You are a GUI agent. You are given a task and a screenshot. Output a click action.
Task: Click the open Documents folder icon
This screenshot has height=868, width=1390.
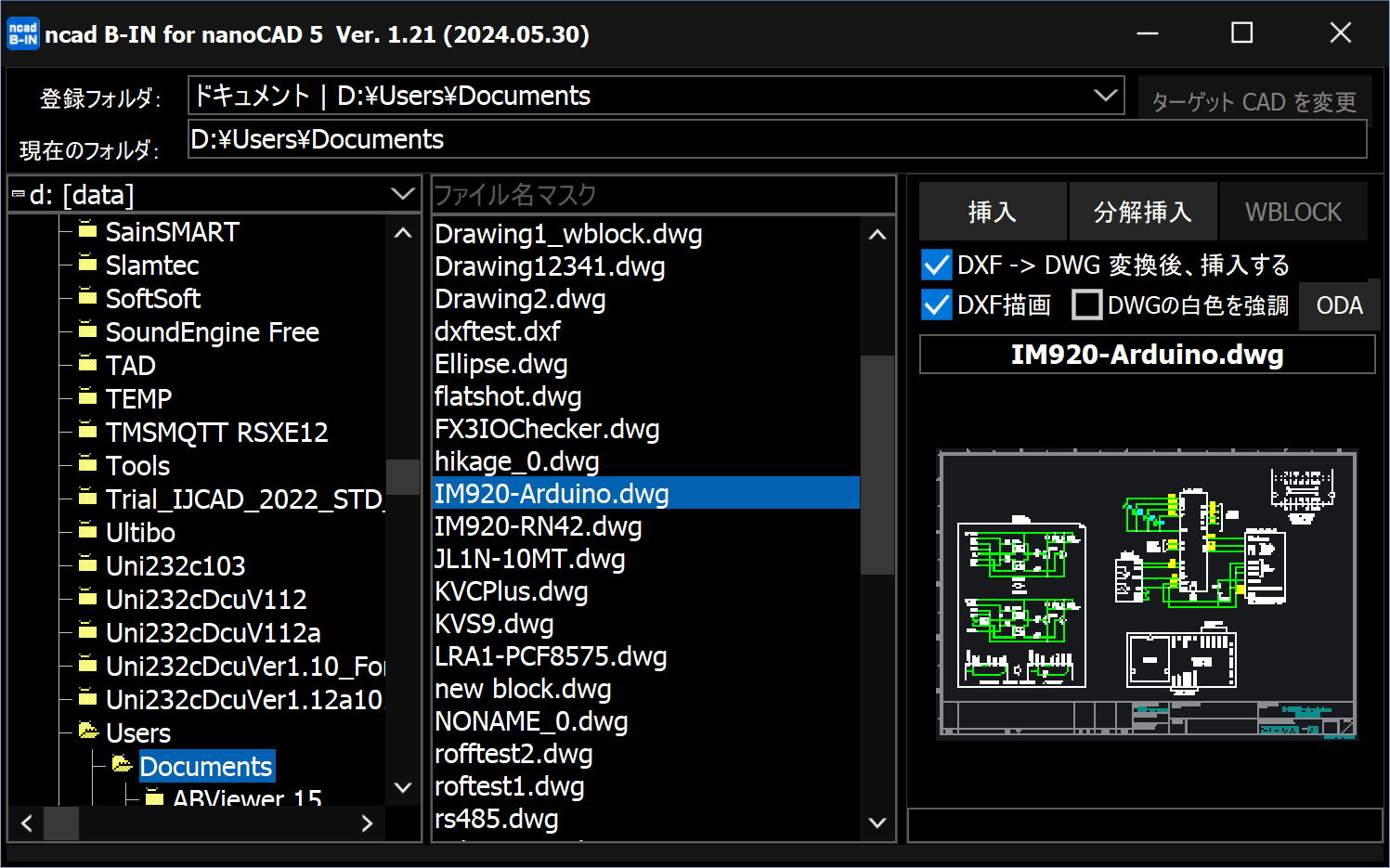click(x=122, y=764)
